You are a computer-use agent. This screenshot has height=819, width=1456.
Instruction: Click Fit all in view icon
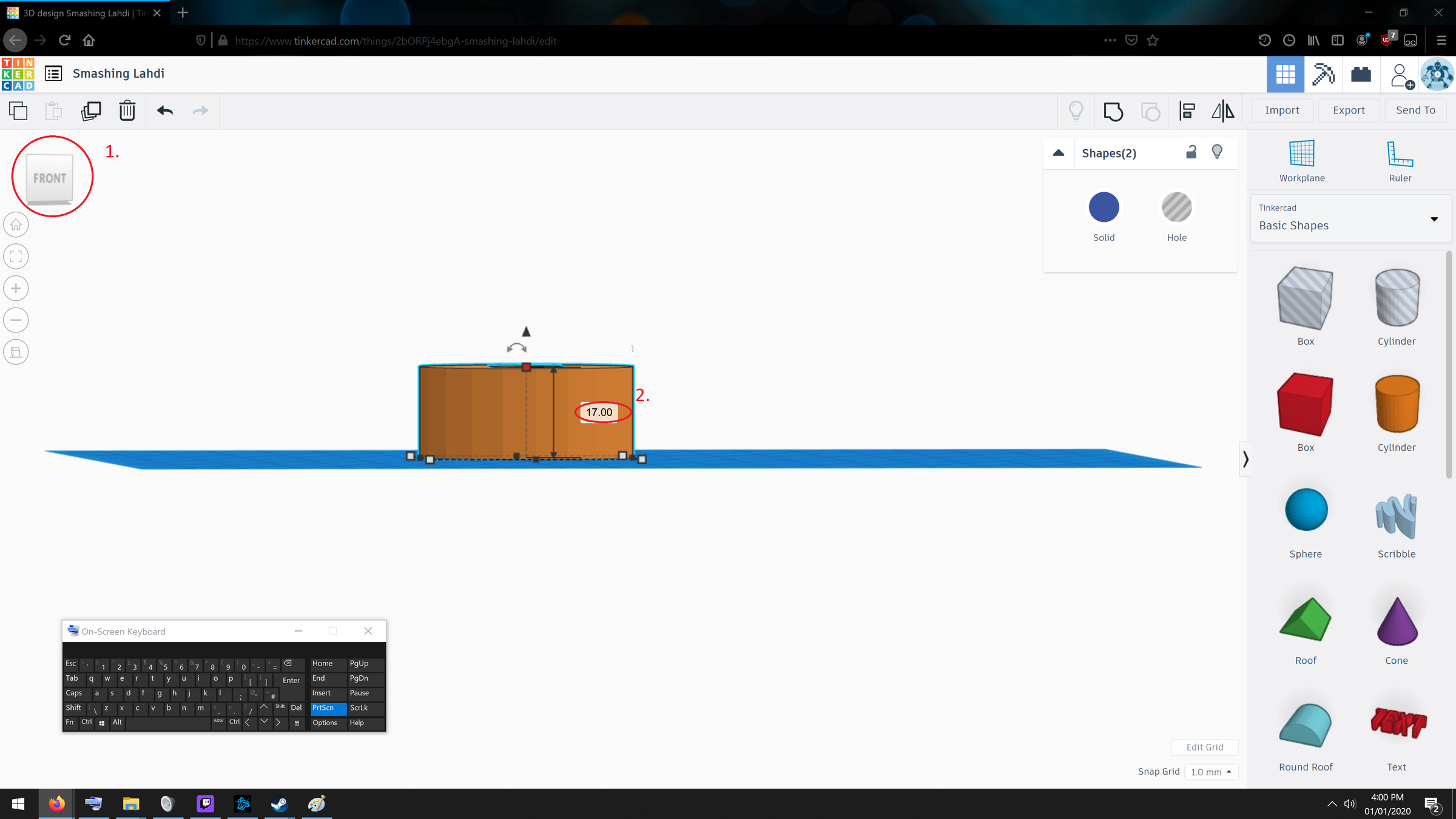click(x=16, y=257)
